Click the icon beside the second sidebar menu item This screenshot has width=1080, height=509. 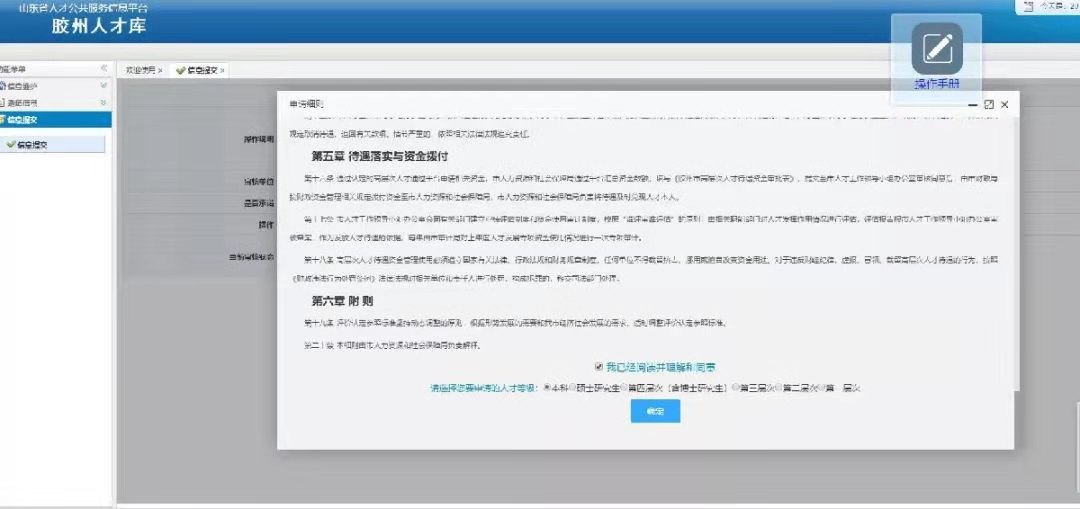click(x=3, y=103)
